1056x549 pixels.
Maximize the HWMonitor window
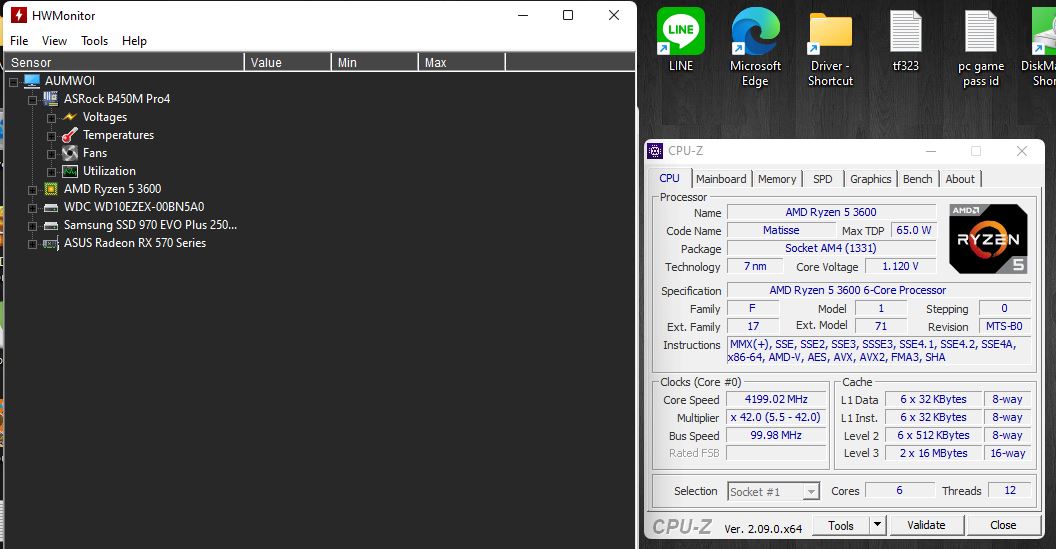(568, 15)
